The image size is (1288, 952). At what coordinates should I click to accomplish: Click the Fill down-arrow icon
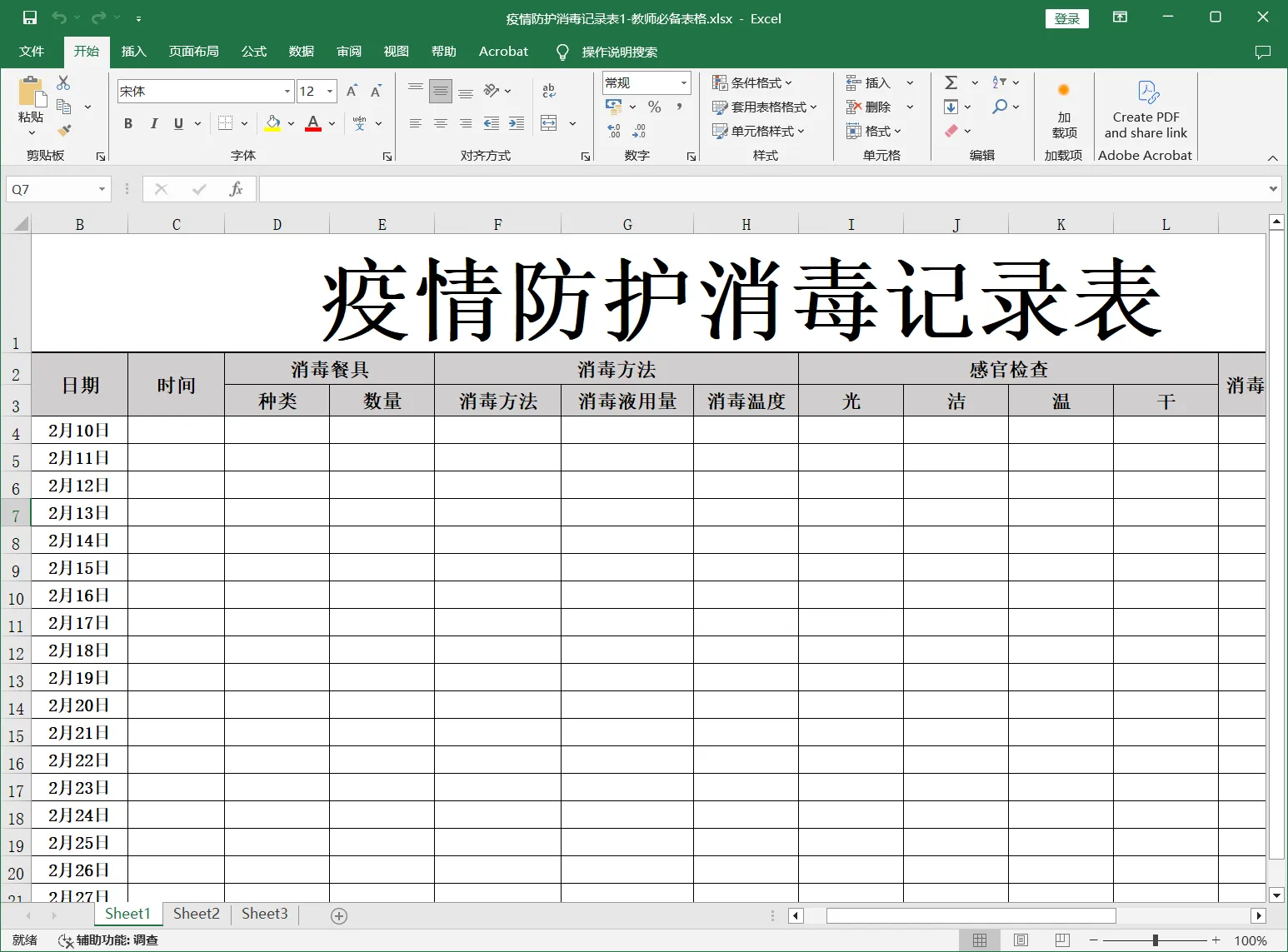(x=951, y=107)
